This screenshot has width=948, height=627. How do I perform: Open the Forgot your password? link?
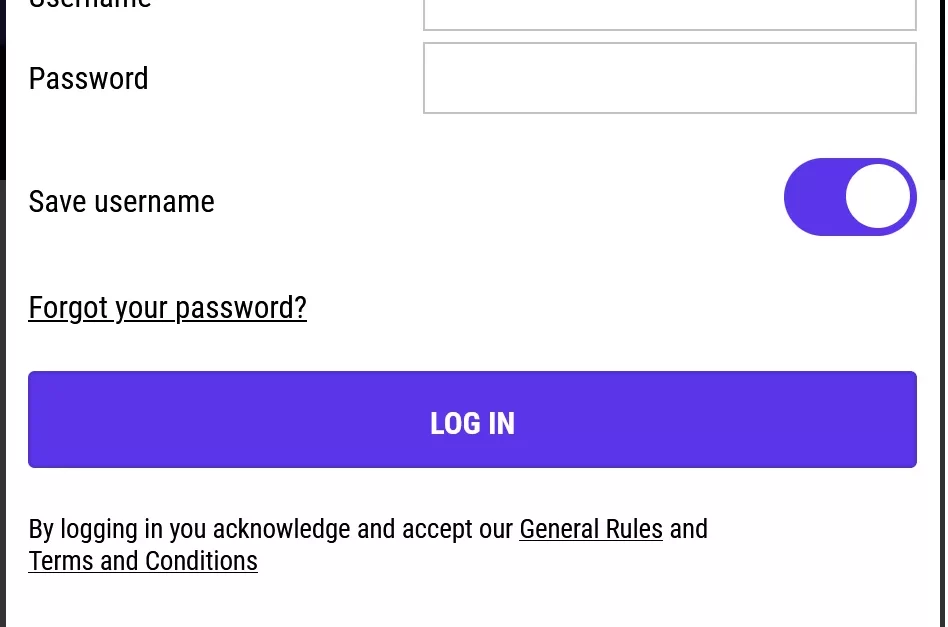click(167, 307)
